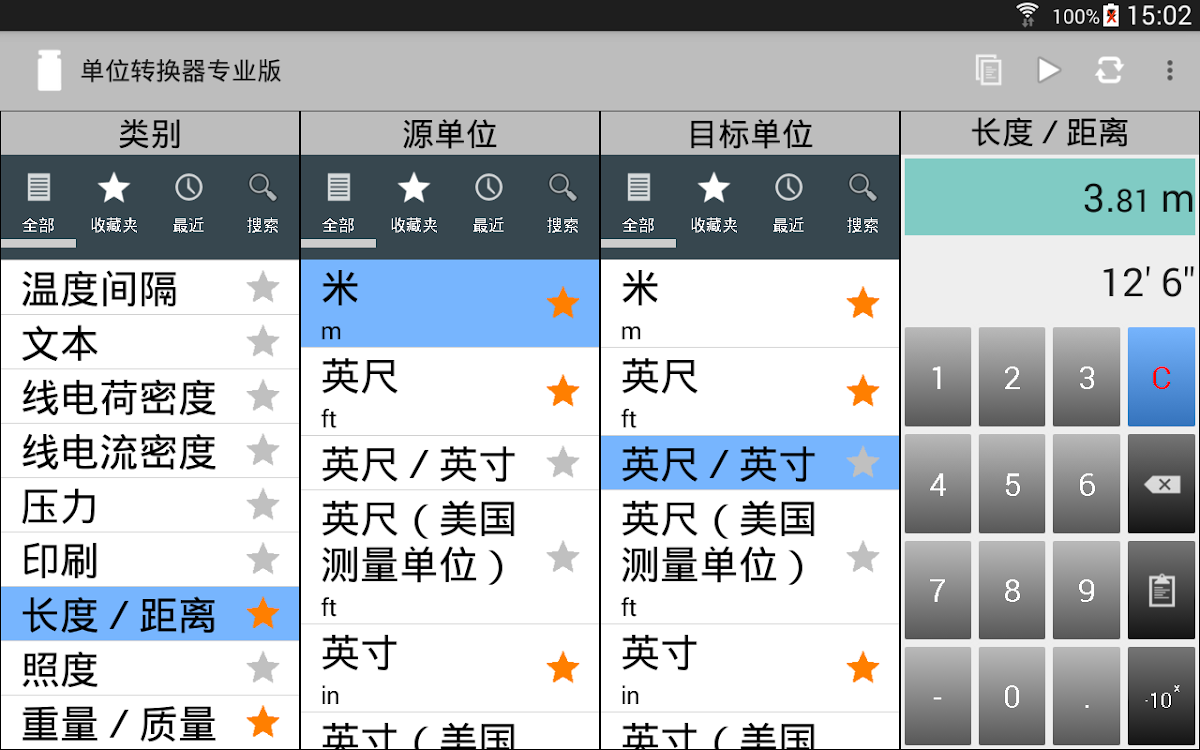
Task: Open 收藏夹 favorites in 目标单位 column
Action: pyautogui.click(x=713, y=204)
